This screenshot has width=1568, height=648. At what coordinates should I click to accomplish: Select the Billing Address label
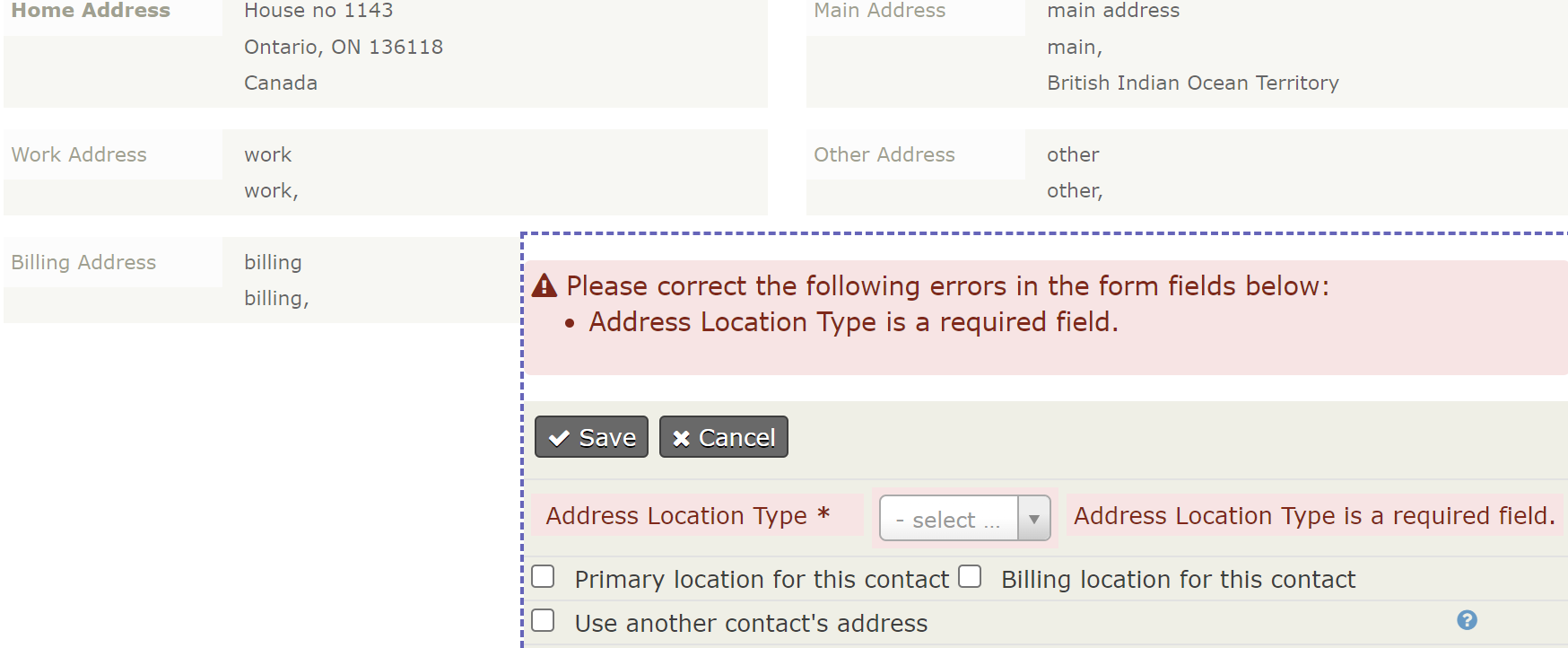click(83, 262)
